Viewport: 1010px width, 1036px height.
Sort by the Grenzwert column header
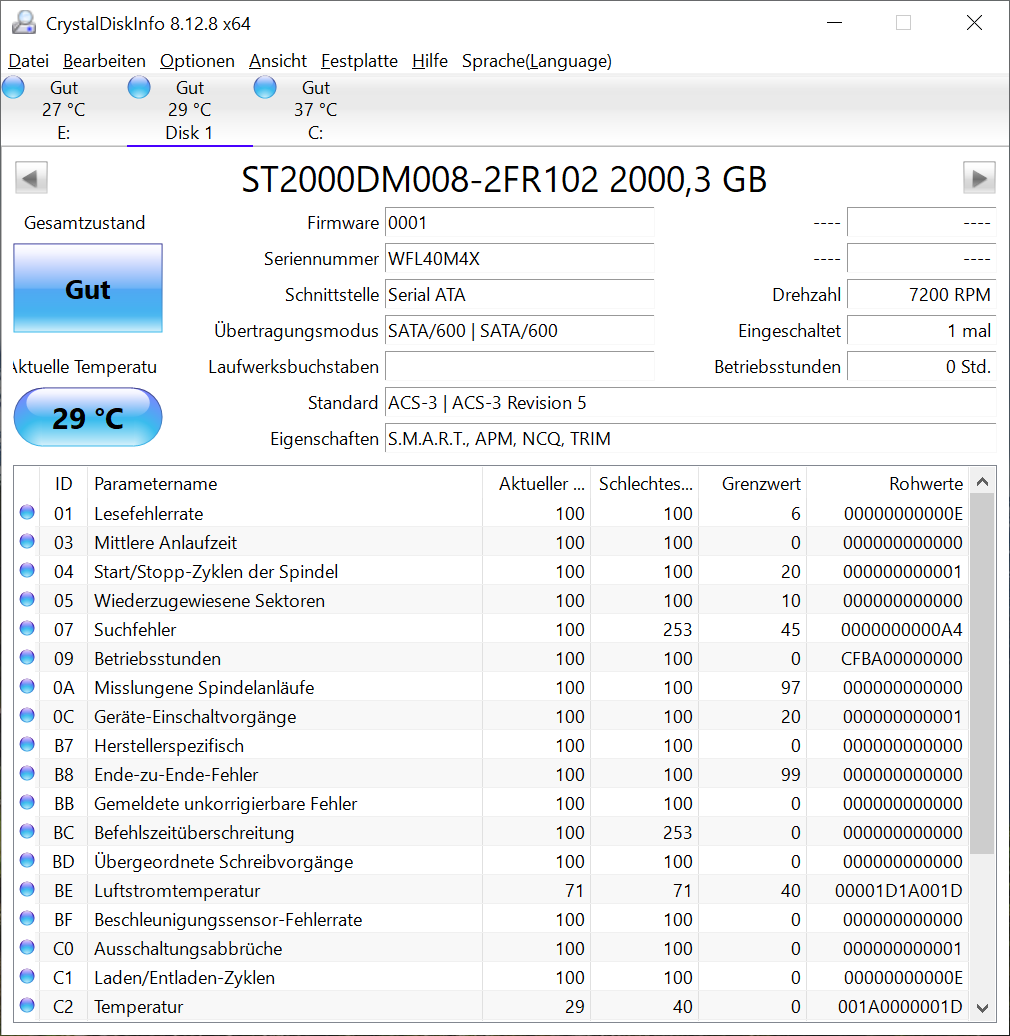pos(753,484)
